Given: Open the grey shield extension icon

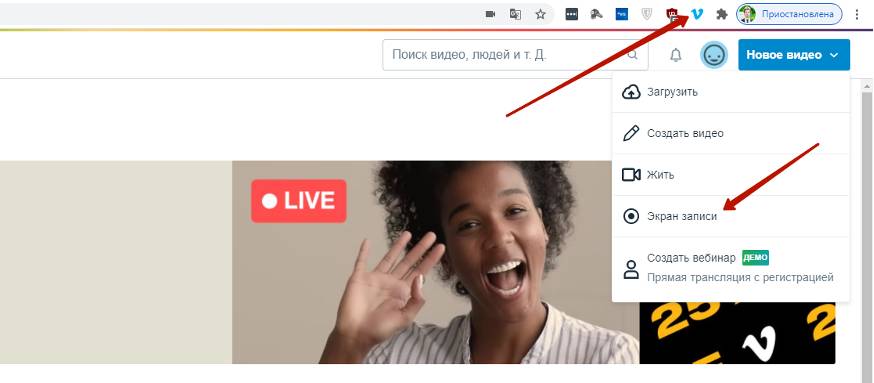Looking at the screenshot, I should click(x=647, y=14).
